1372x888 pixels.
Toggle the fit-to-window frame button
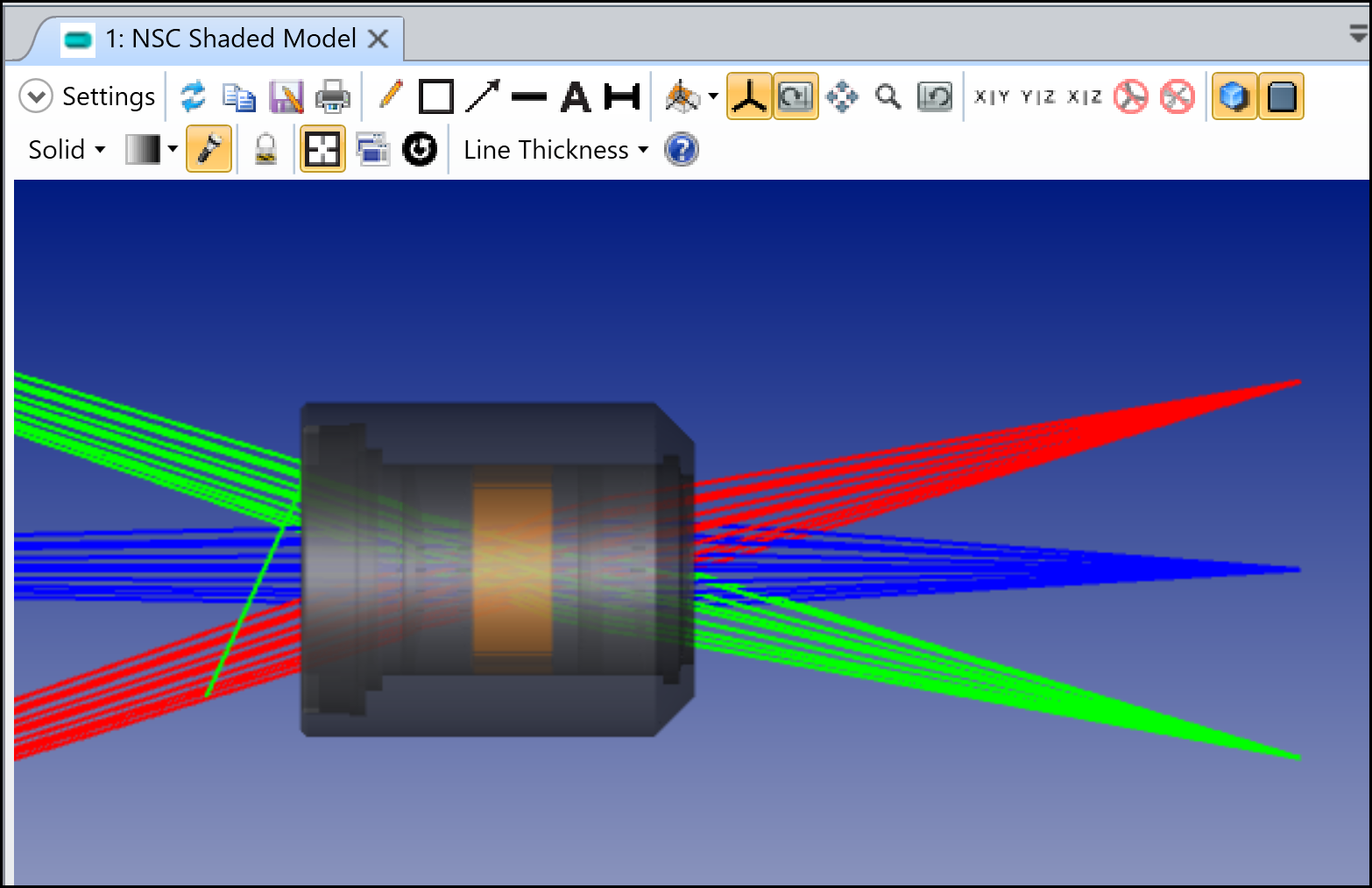click(x=322, y=149)
